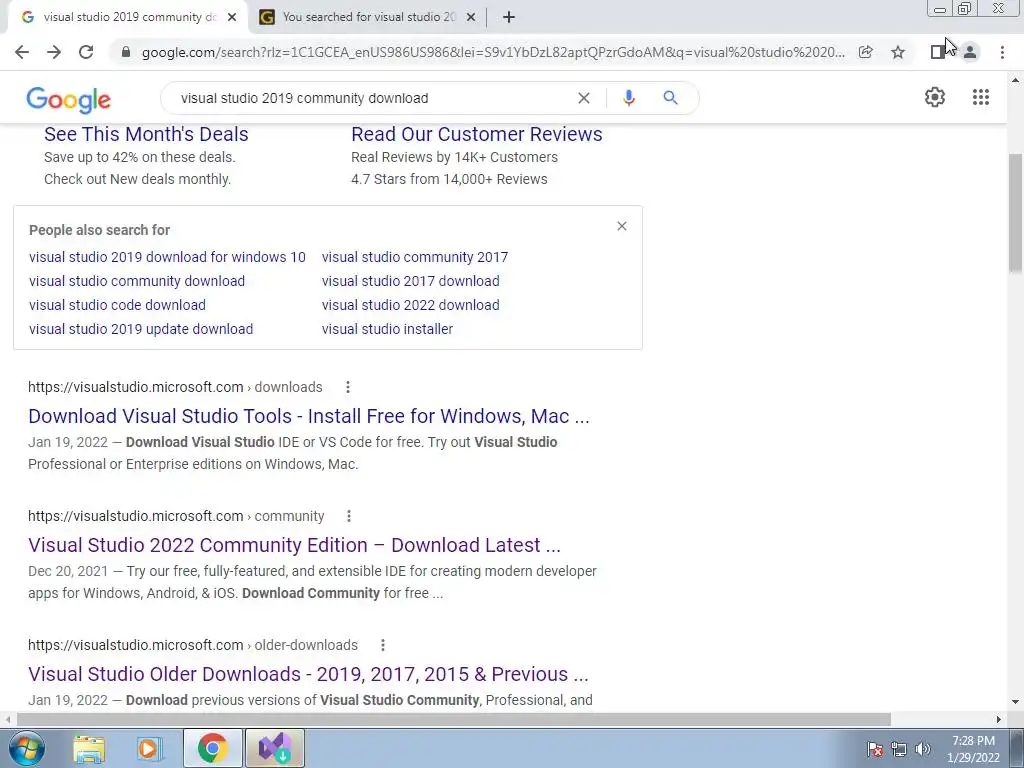1024x768 pixels.
Task: Share this page from address bar
Action: click(x=865, y=52)
